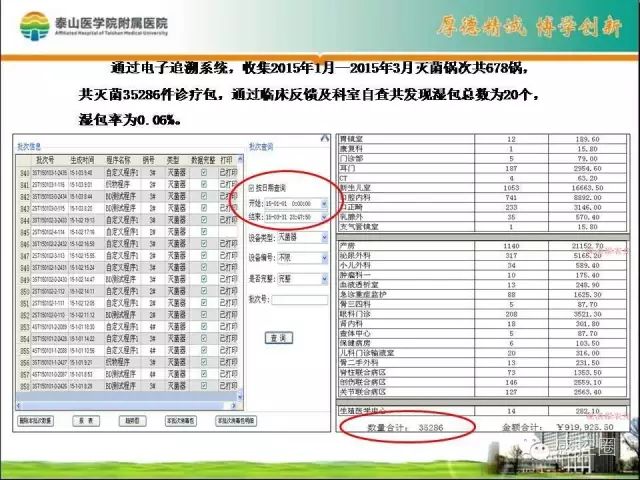Collapse the batch panel with top chevron icon
Viewport: 640px width, 480px height.
pyautogui.click(x=324, y=139)
